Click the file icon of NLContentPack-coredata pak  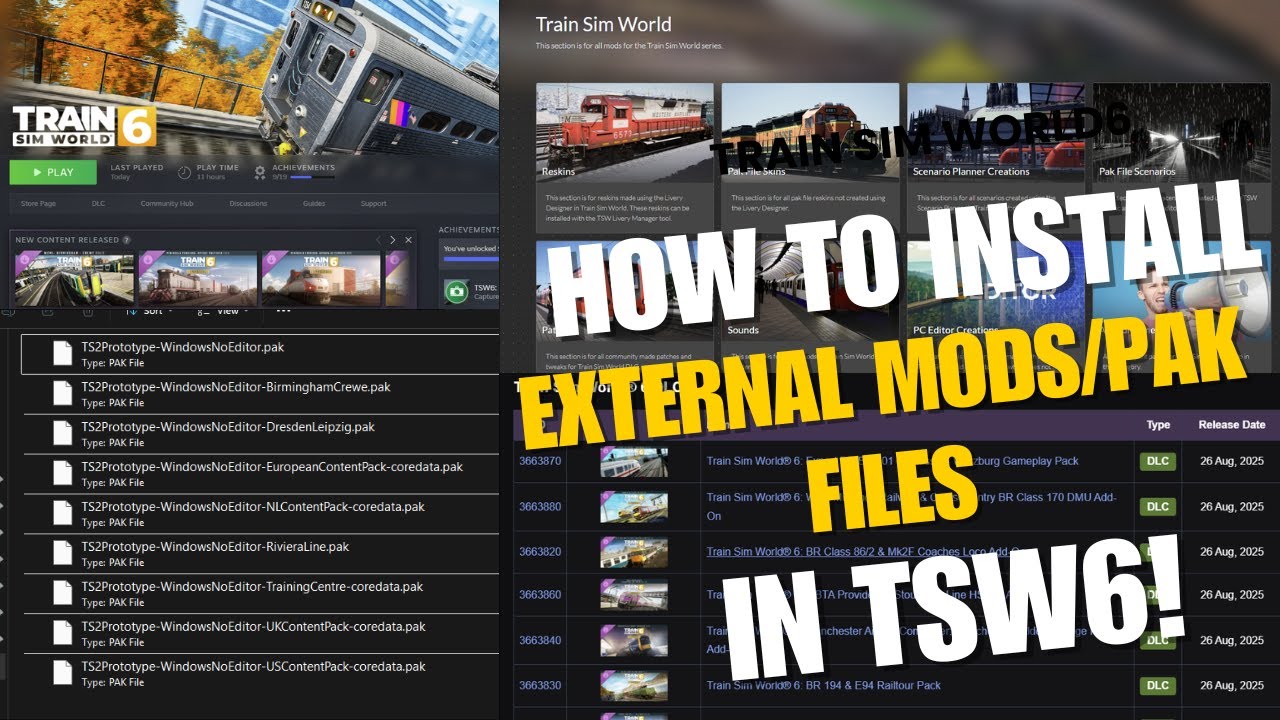(62, 514)
